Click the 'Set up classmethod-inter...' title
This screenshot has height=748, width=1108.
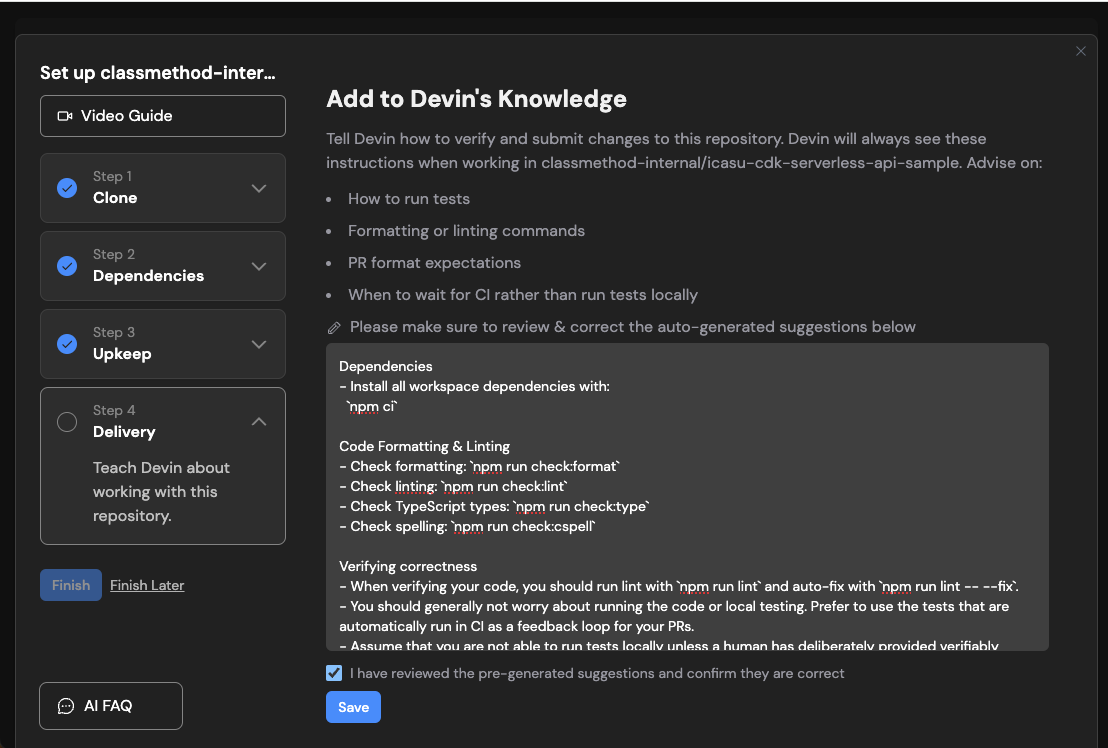158,73
